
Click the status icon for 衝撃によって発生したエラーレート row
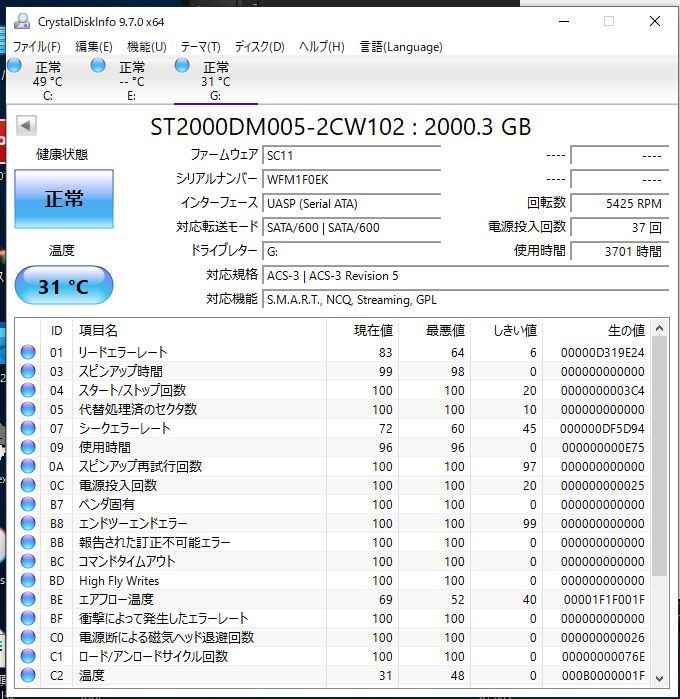[x=28, y=618]
